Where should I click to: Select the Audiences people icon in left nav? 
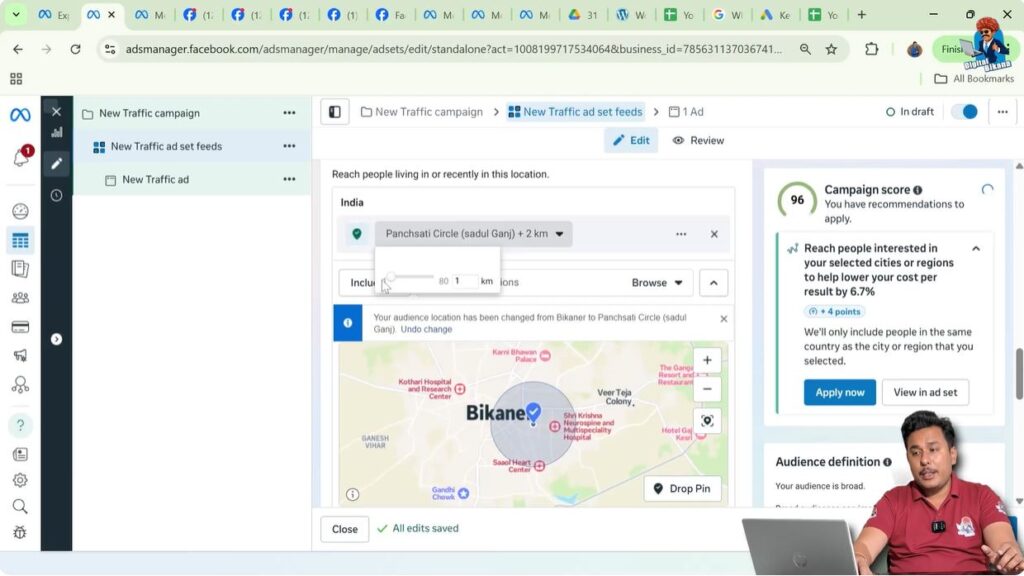[19, 295]
